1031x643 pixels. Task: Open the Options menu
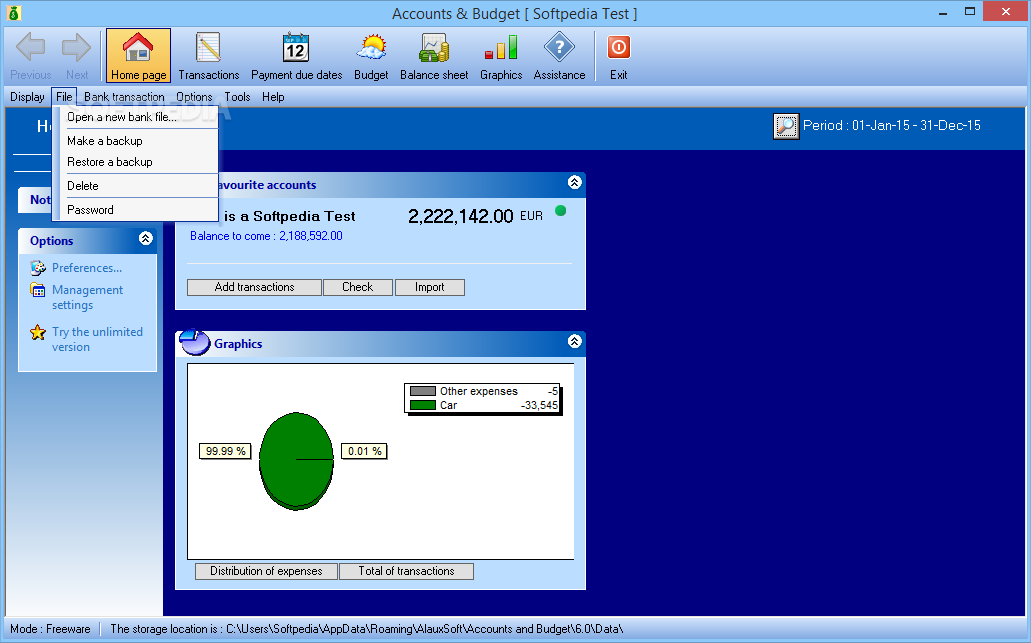click(194, 97)
